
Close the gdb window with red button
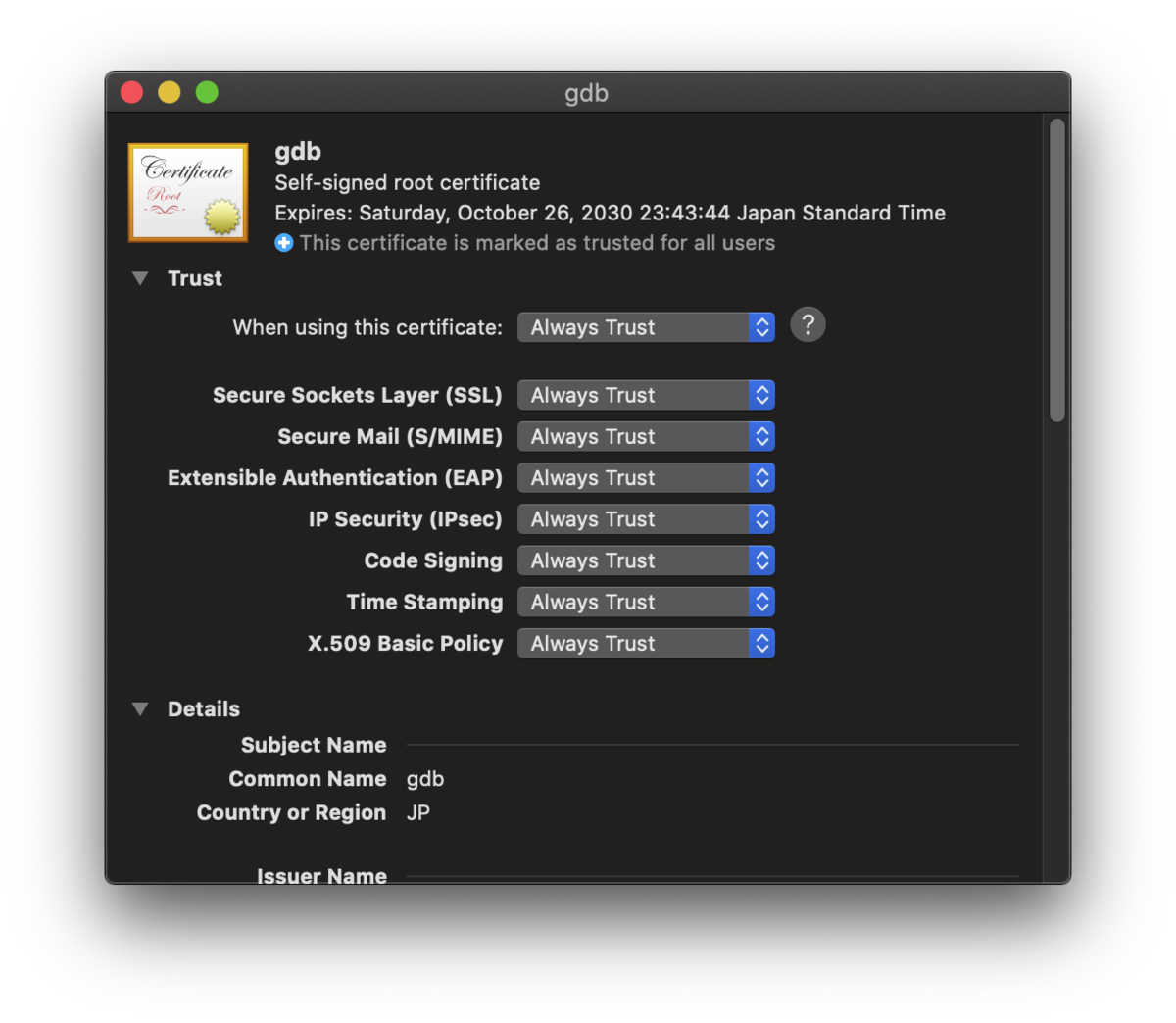pyautogui.click(x=131, y=92)
